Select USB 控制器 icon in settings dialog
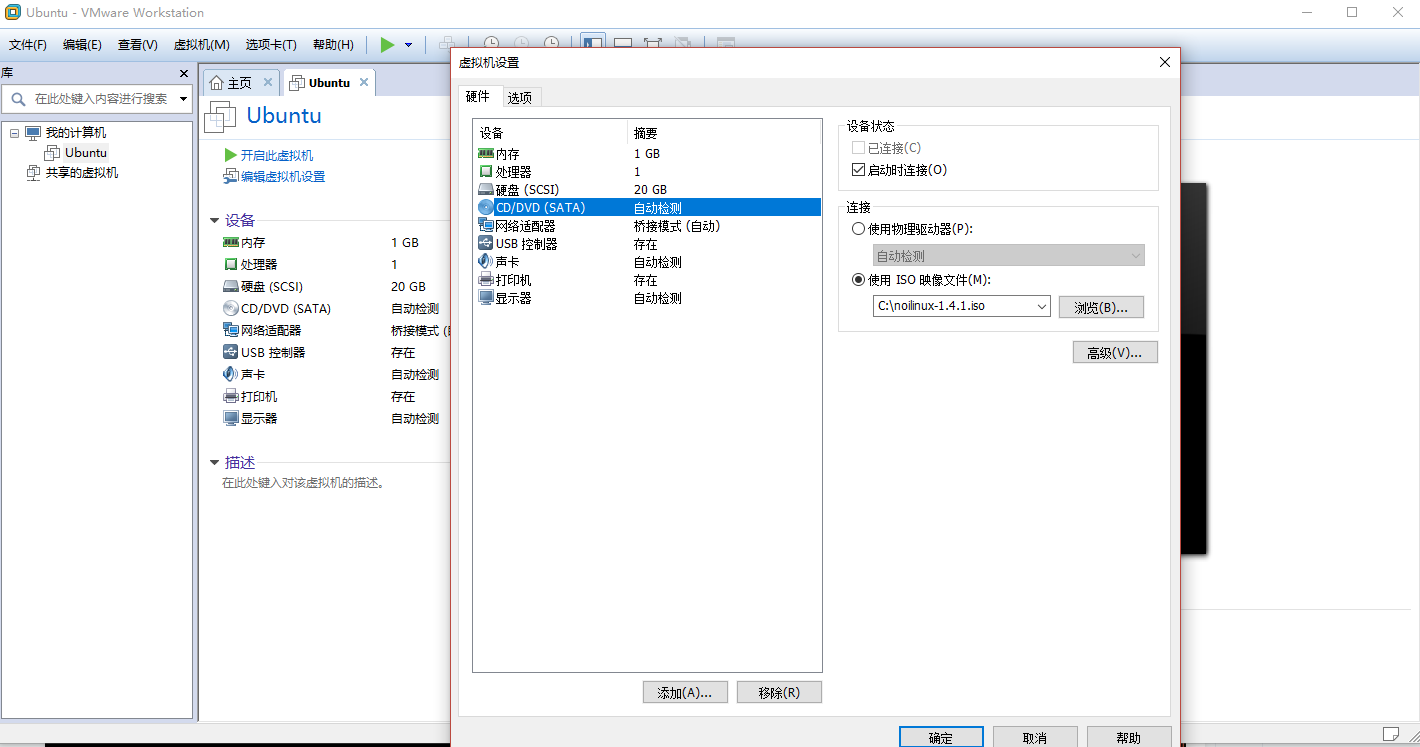The height and width of the screenshot is (747, 1420). [486, 244]
